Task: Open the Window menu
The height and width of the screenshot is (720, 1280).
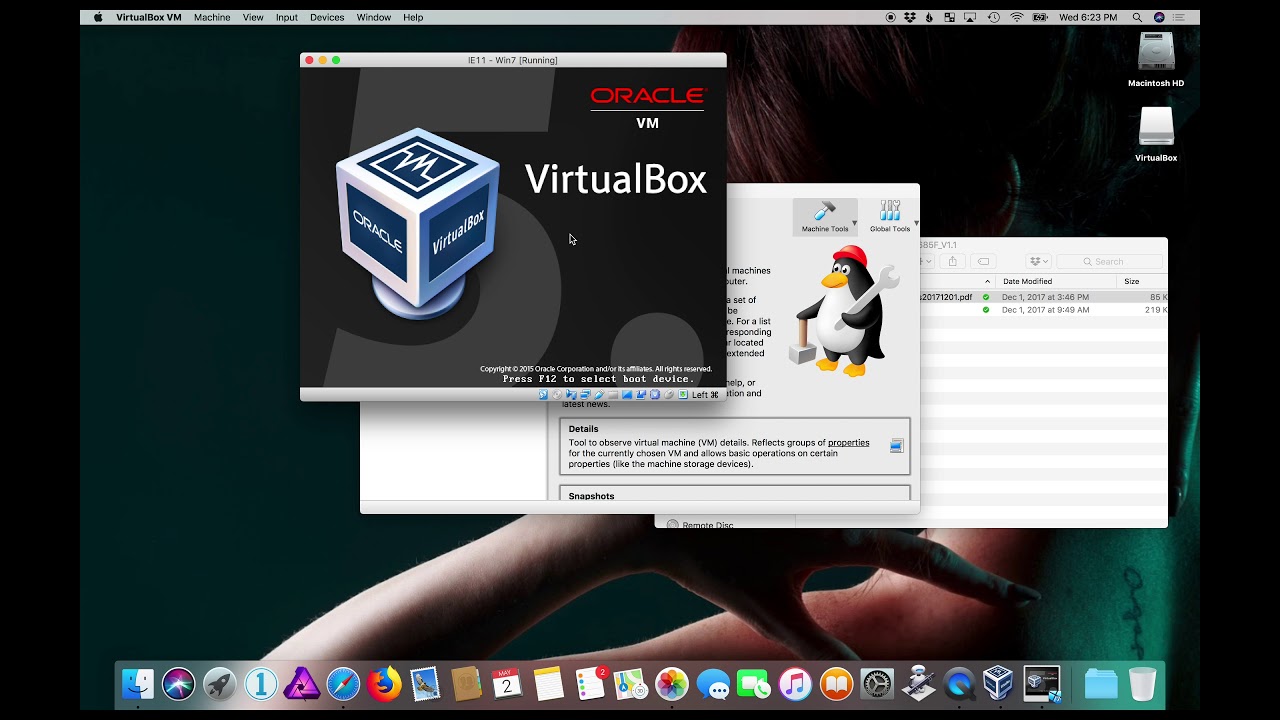Action: pyautogui.click(x=374, y=17)
